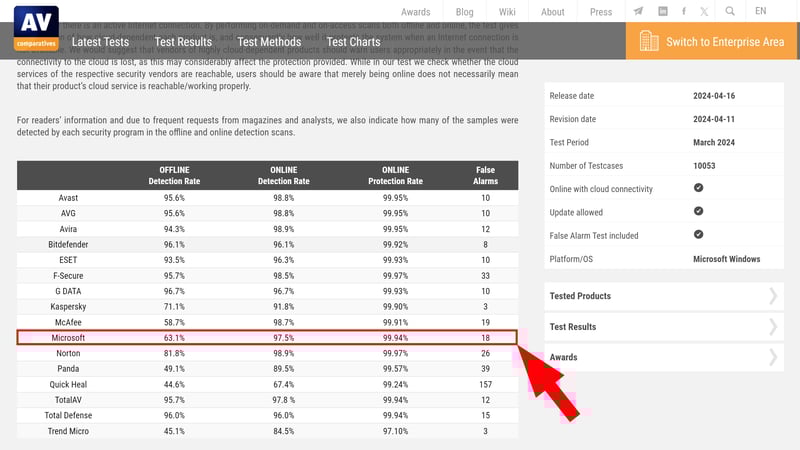Open the Facebook icon in header

tap(684, 11)
